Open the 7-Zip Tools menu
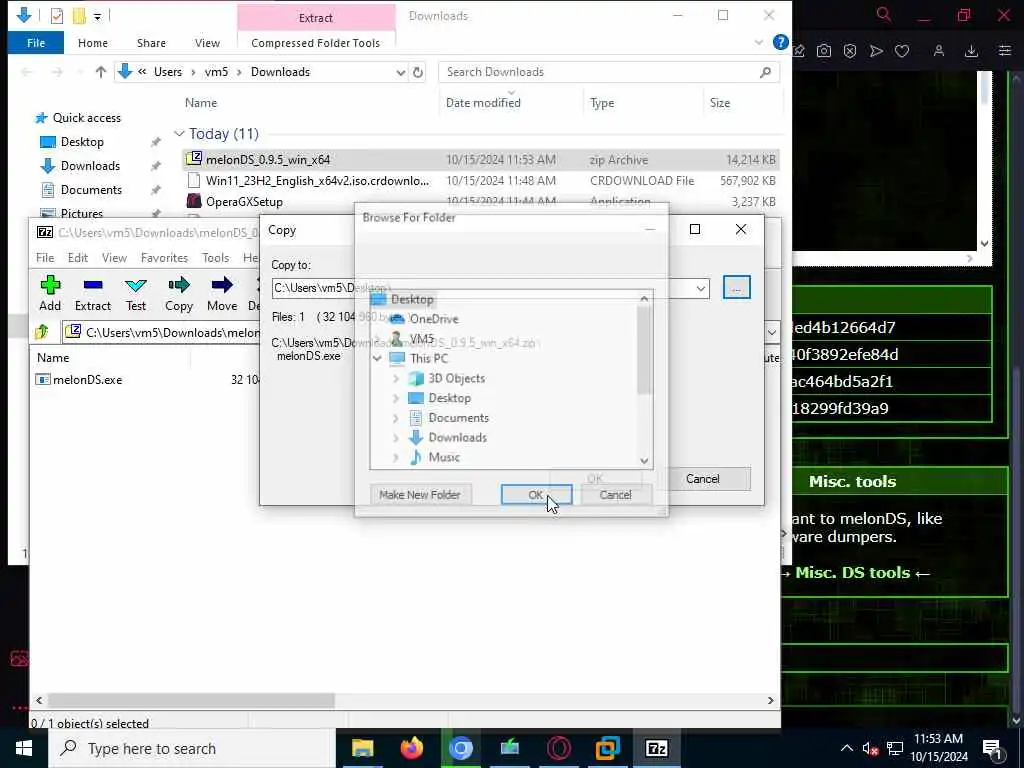 coord(216,258)
